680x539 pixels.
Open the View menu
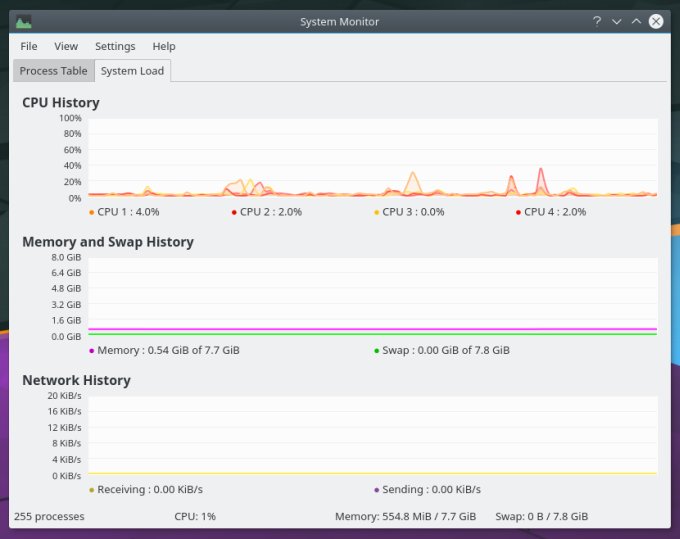(66, 46)
